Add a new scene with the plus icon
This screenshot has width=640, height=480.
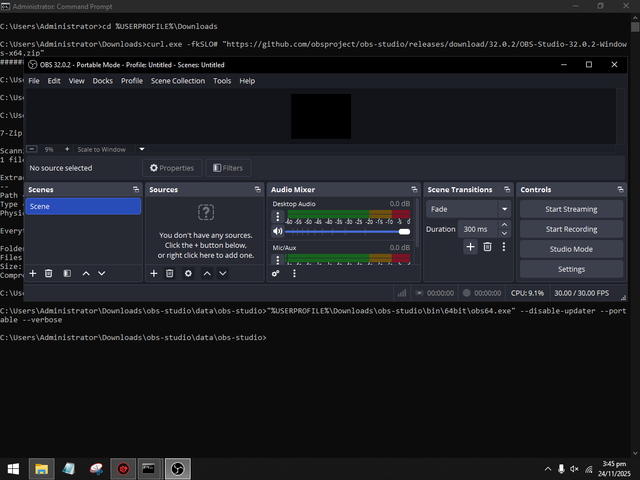(33, 273)
